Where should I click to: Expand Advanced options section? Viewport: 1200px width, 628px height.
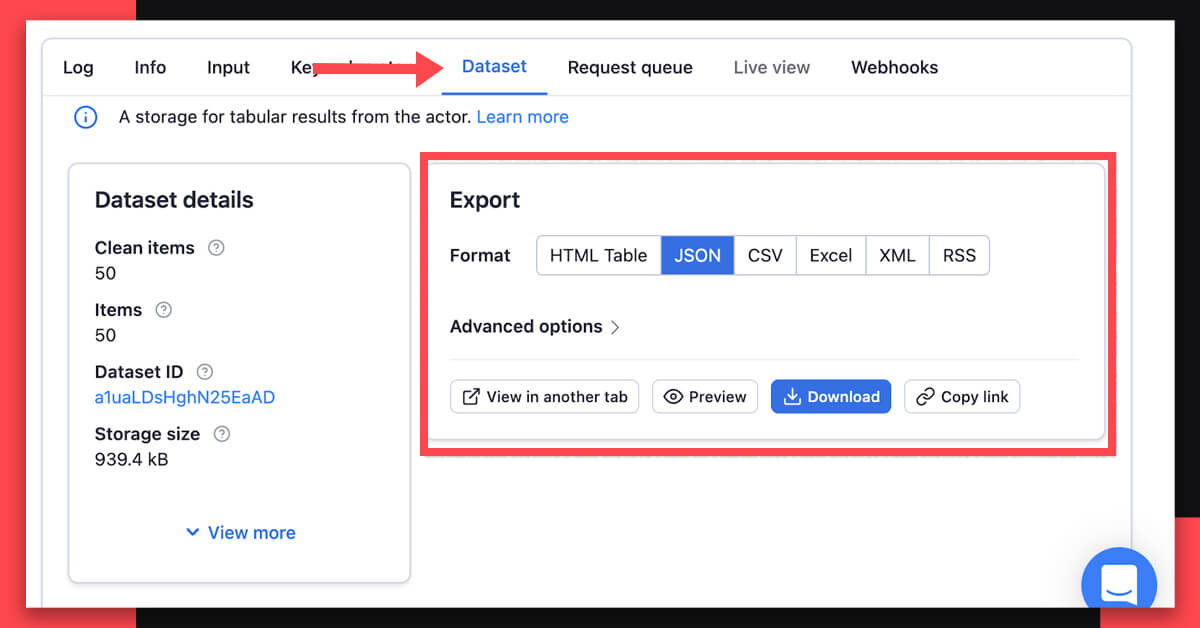[535, 327]
